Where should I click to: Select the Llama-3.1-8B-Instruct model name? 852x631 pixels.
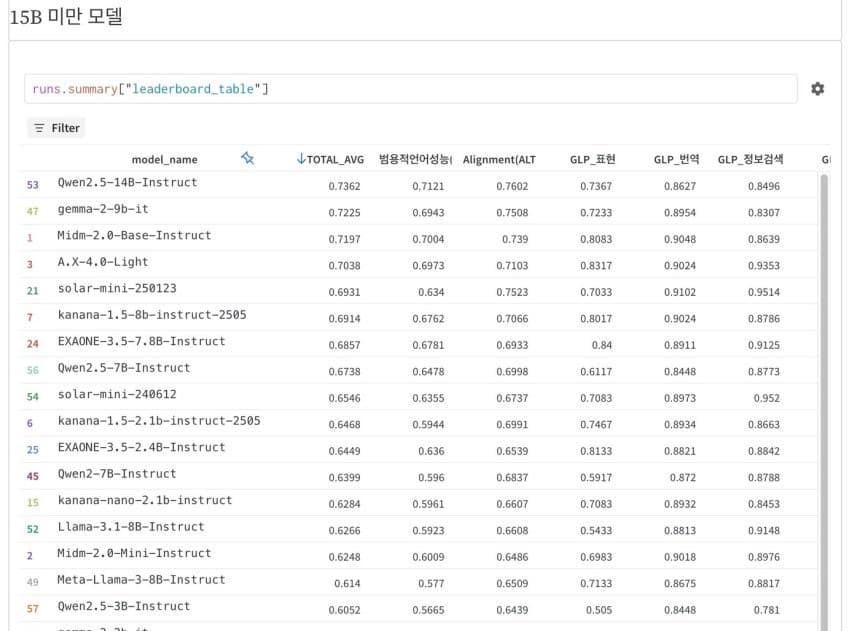click(131, 527)
